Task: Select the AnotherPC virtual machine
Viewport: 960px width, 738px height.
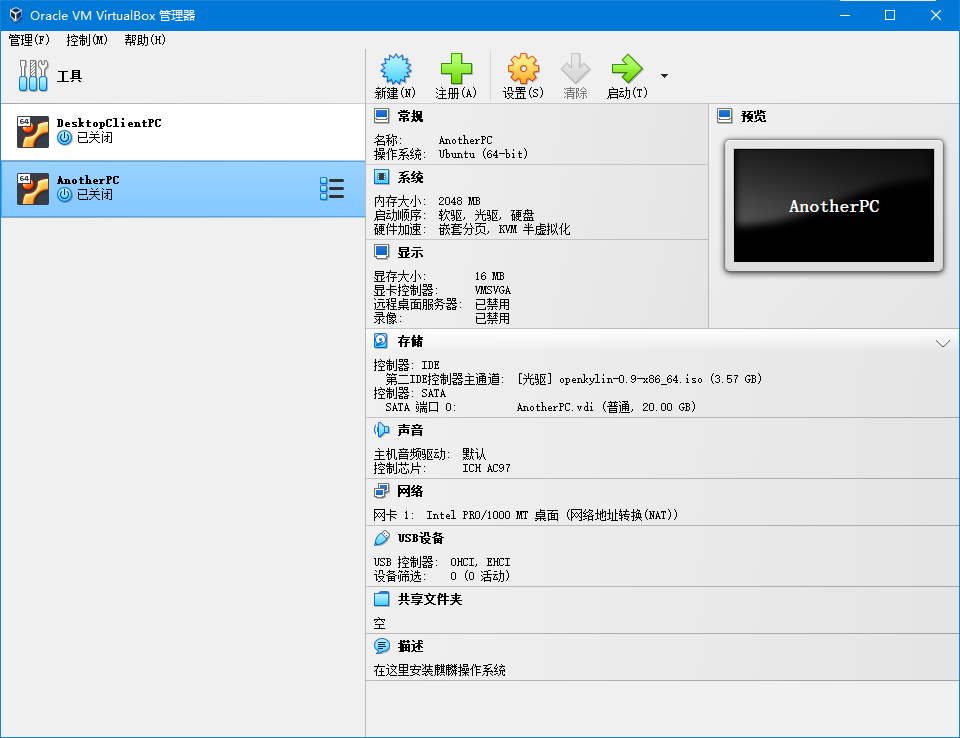Action: click(x=183, y=189)
